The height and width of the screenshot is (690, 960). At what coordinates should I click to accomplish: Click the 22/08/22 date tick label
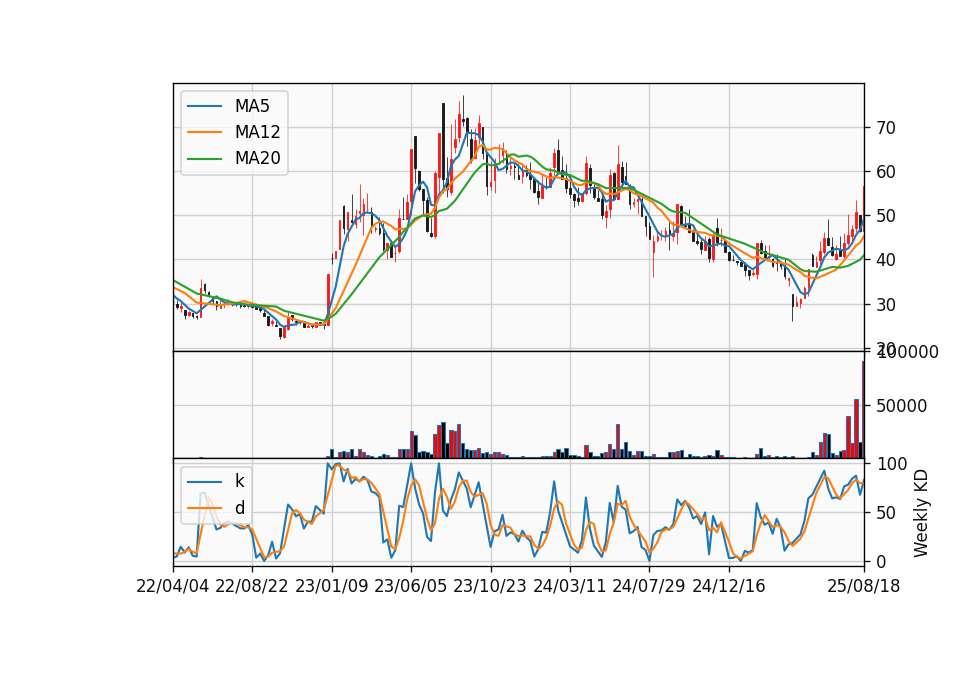point(252,586)
